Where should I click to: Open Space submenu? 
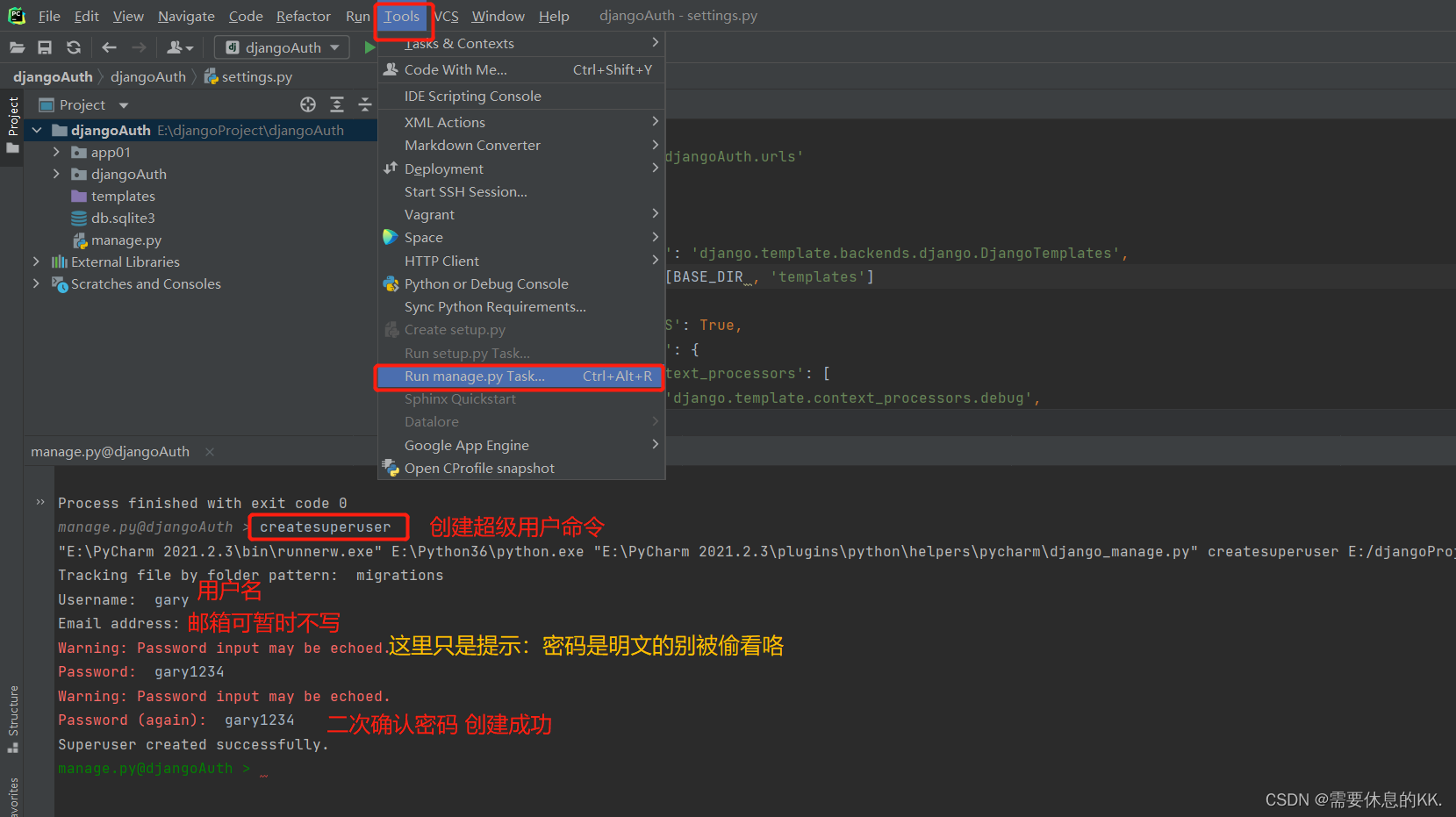pyautogui.click(x=521, y=237)
